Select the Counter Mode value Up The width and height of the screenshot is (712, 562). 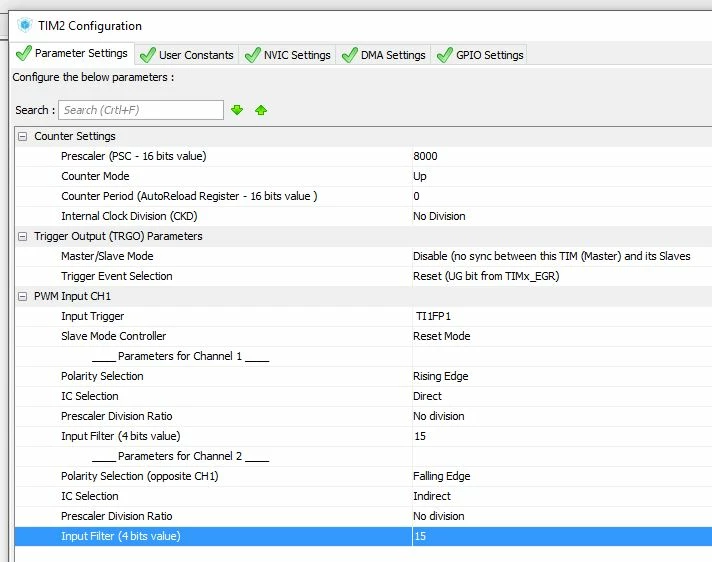click(420, 176)
